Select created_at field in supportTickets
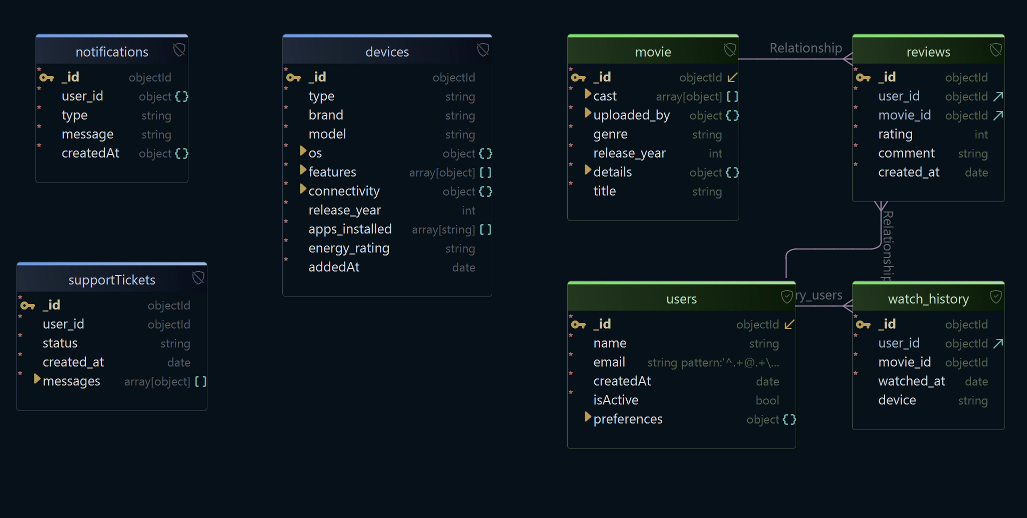Image resolution: width=1027 pixels, height=518 pixels. pyautogui.click(x=112, y=362)
